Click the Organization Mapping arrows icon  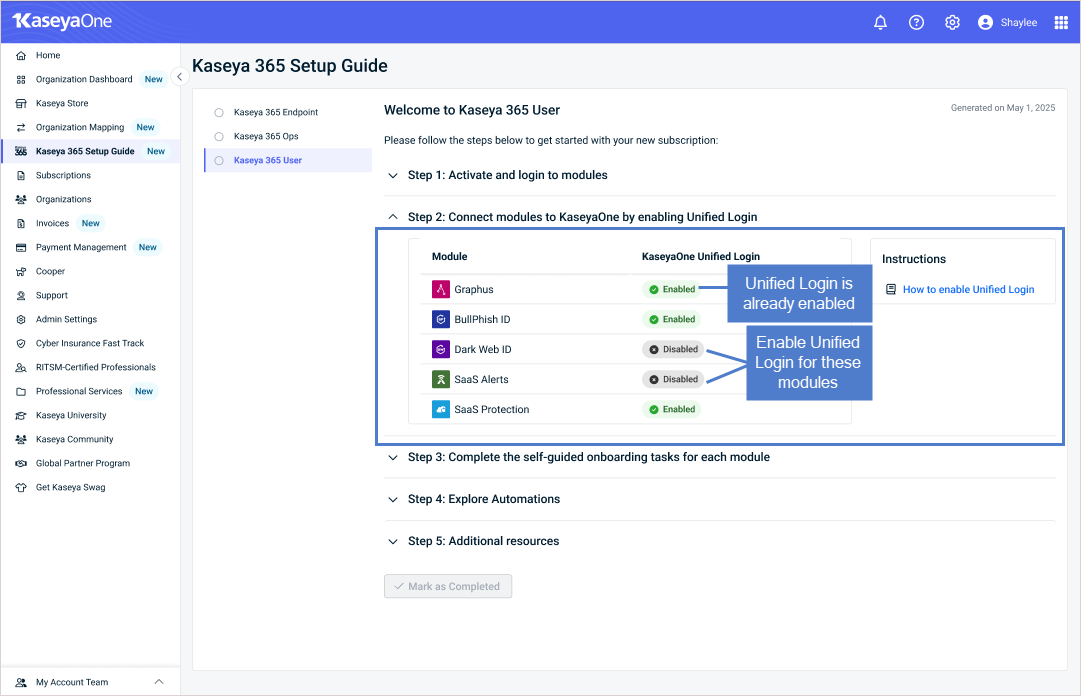pyautogui.click(x=21, y=127)
